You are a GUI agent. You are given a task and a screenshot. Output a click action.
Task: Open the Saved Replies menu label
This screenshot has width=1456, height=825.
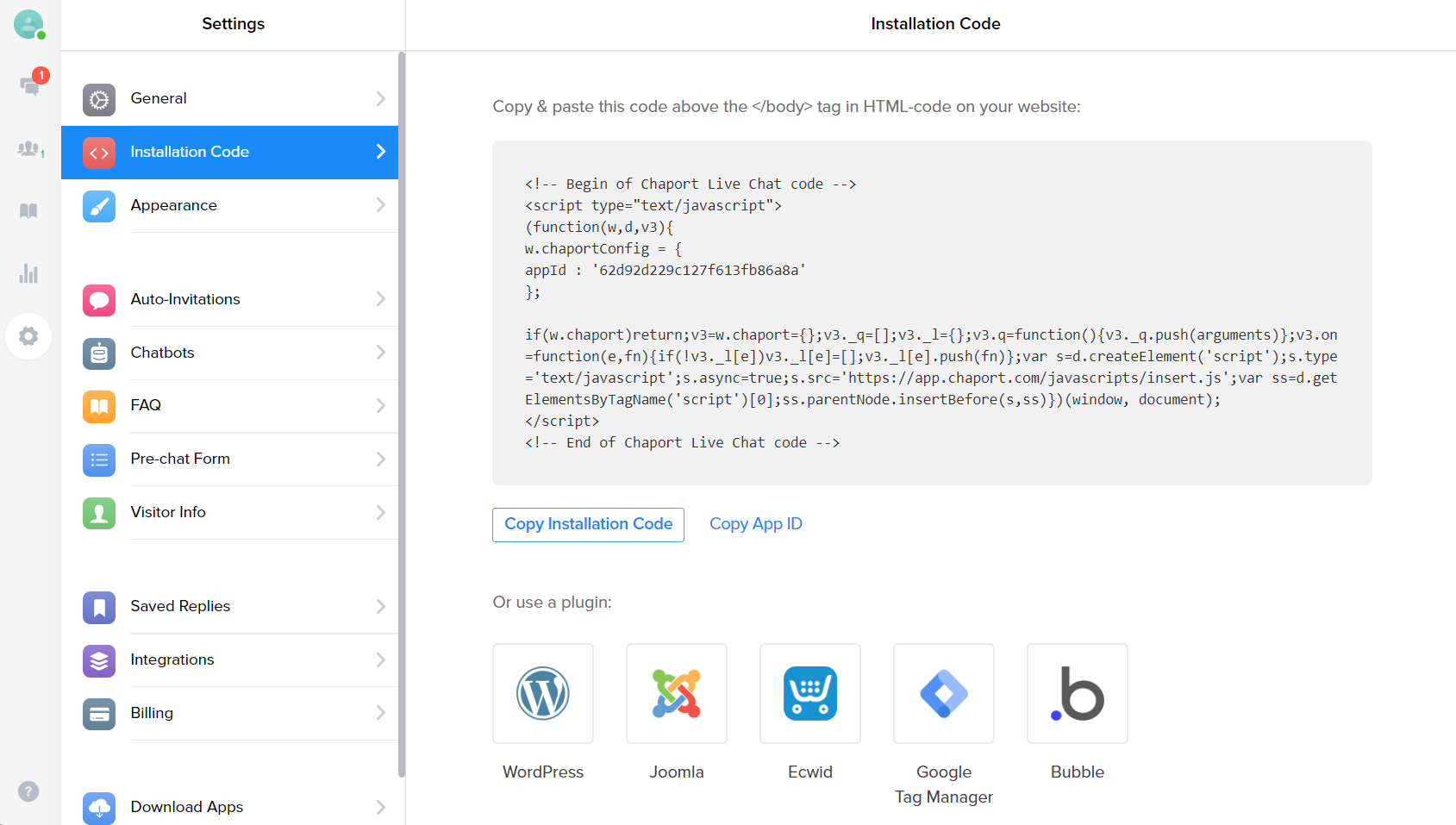pos(180,606)
